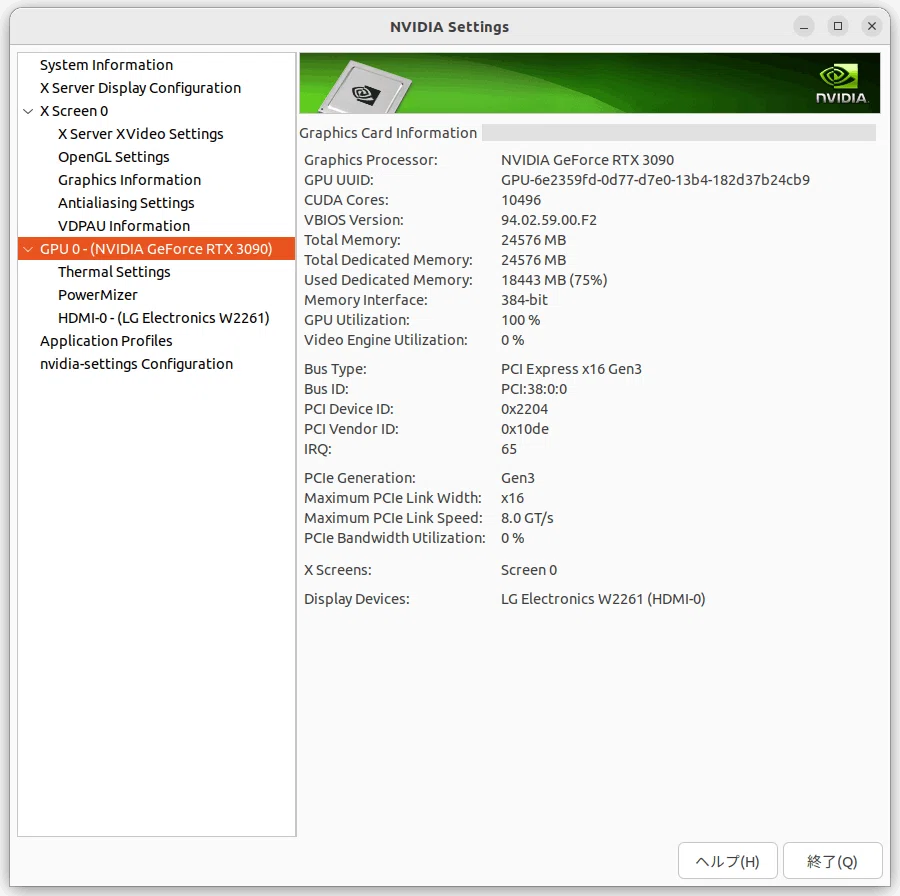Click the ヘルプ(H) help button
The height and width of the screenshot is (896, 900).
click(727, 860)
